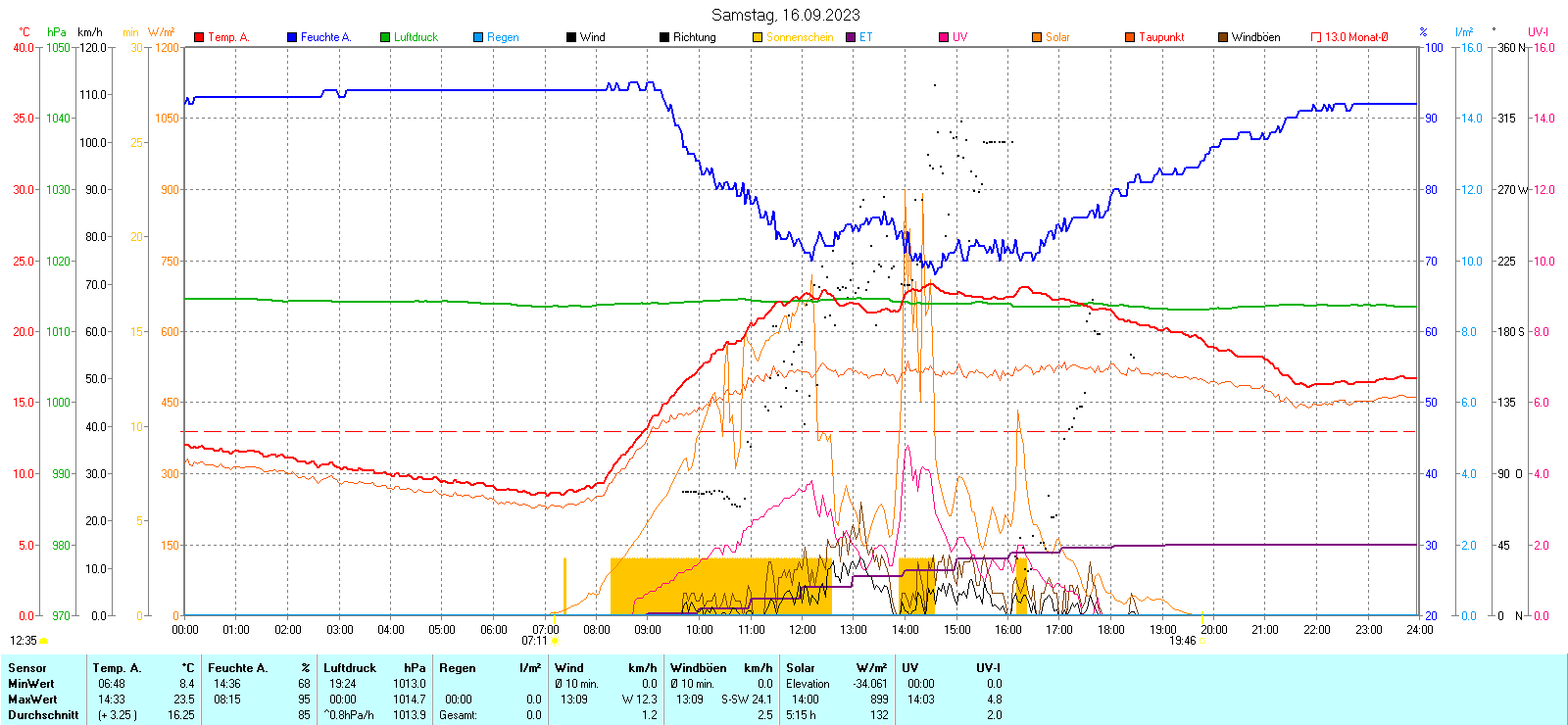Click the green Luftdruck legend square

tap(385, 37)
